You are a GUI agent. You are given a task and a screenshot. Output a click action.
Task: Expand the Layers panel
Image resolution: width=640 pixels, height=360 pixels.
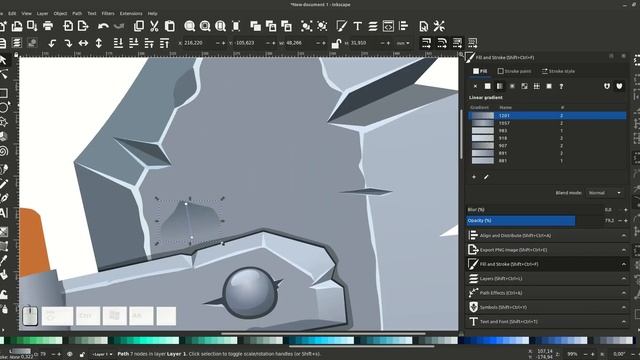pos(547,278)
